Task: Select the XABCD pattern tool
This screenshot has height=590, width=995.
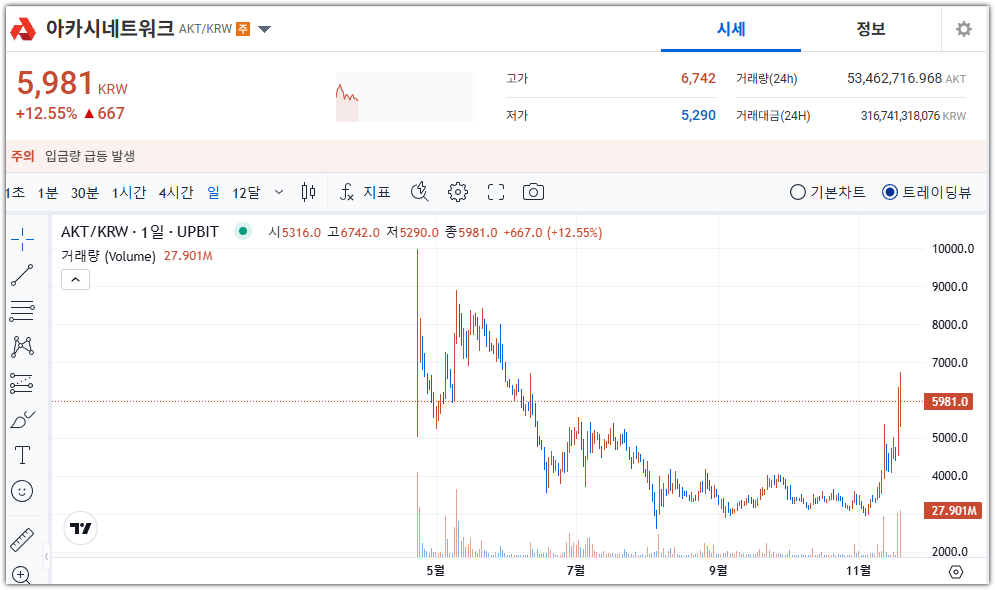Action: coord(22,346)
